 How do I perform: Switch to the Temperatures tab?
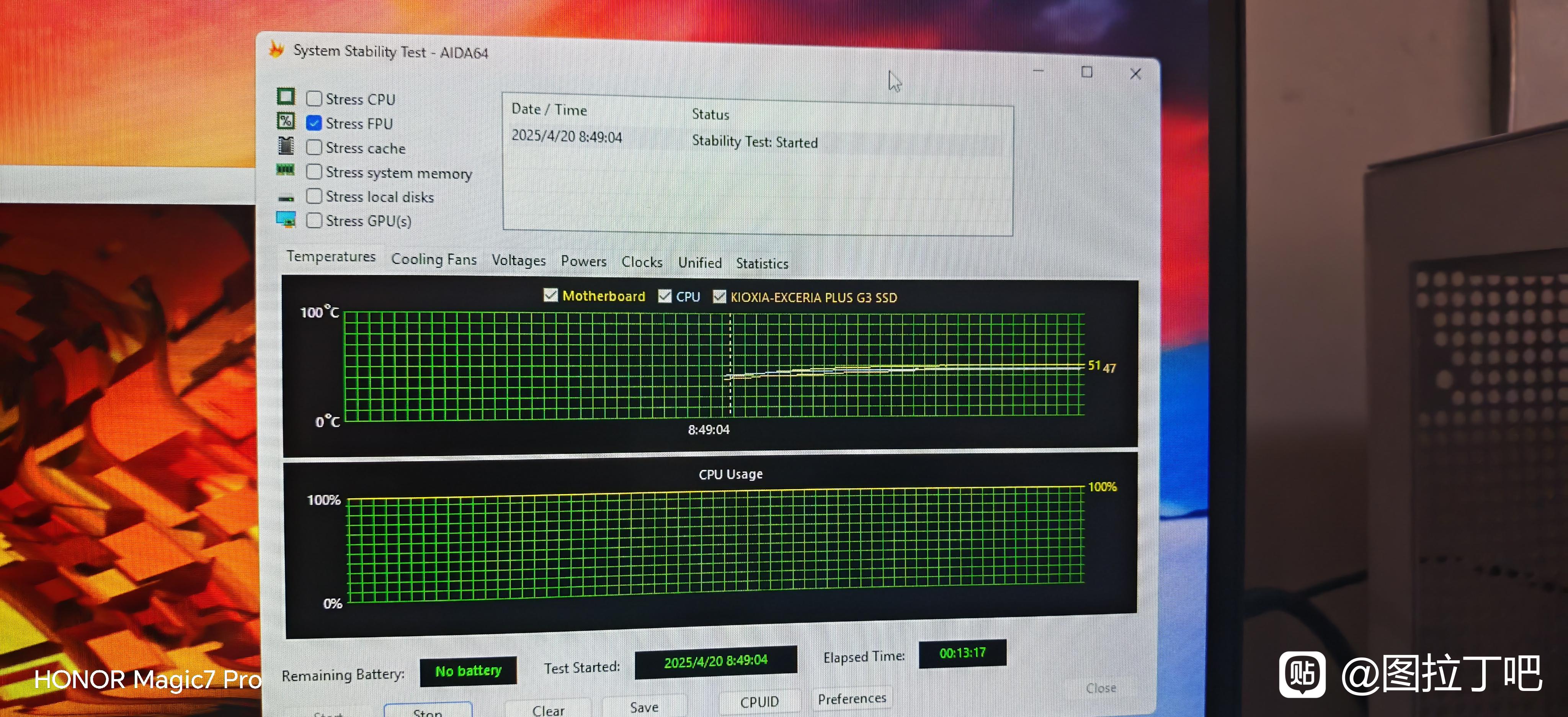tap(331, 257)
